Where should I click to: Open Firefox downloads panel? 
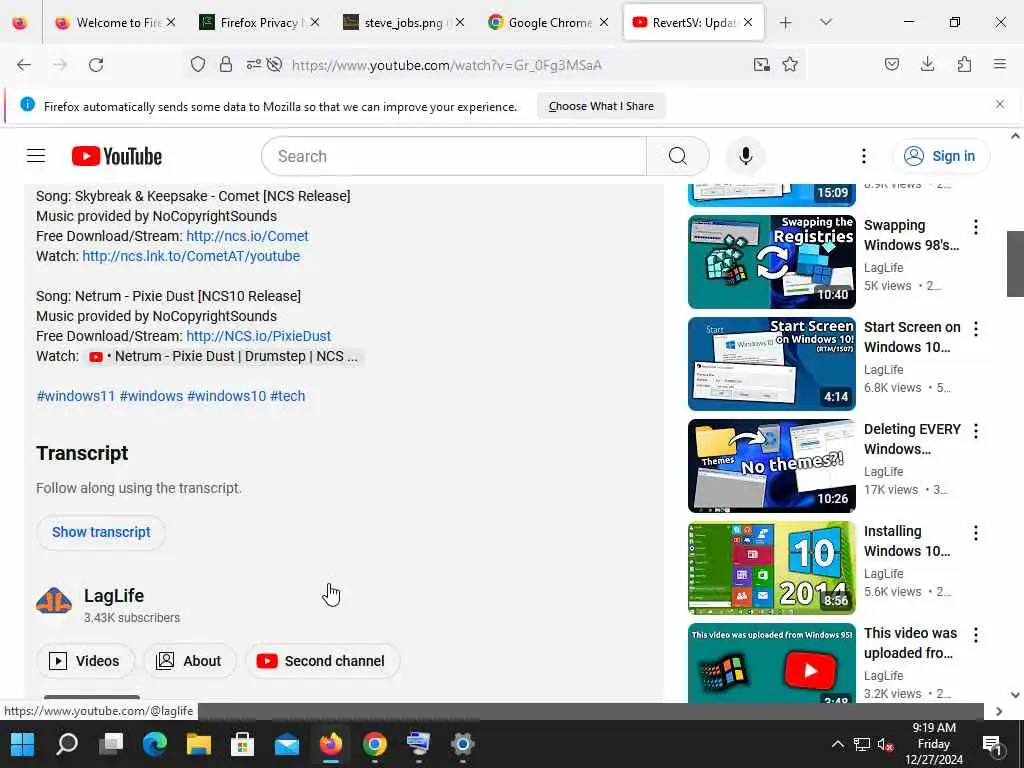tap(927, 64)
